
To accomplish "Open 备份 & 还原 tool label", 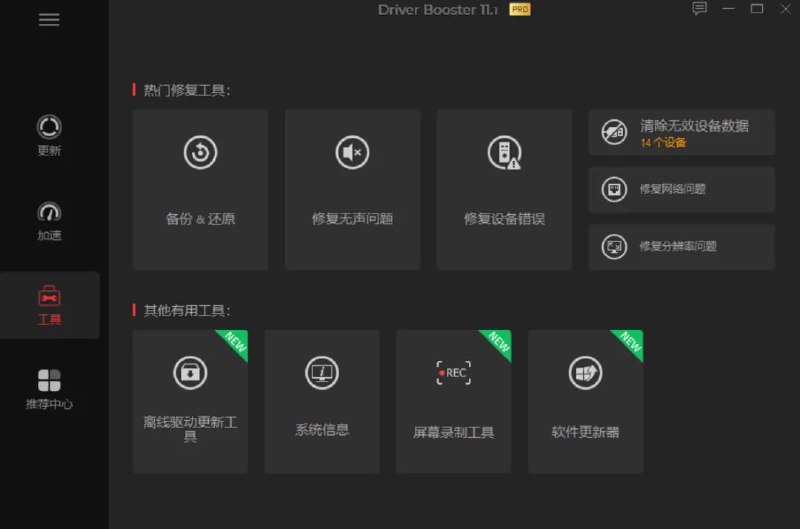I will click(201, 219).
